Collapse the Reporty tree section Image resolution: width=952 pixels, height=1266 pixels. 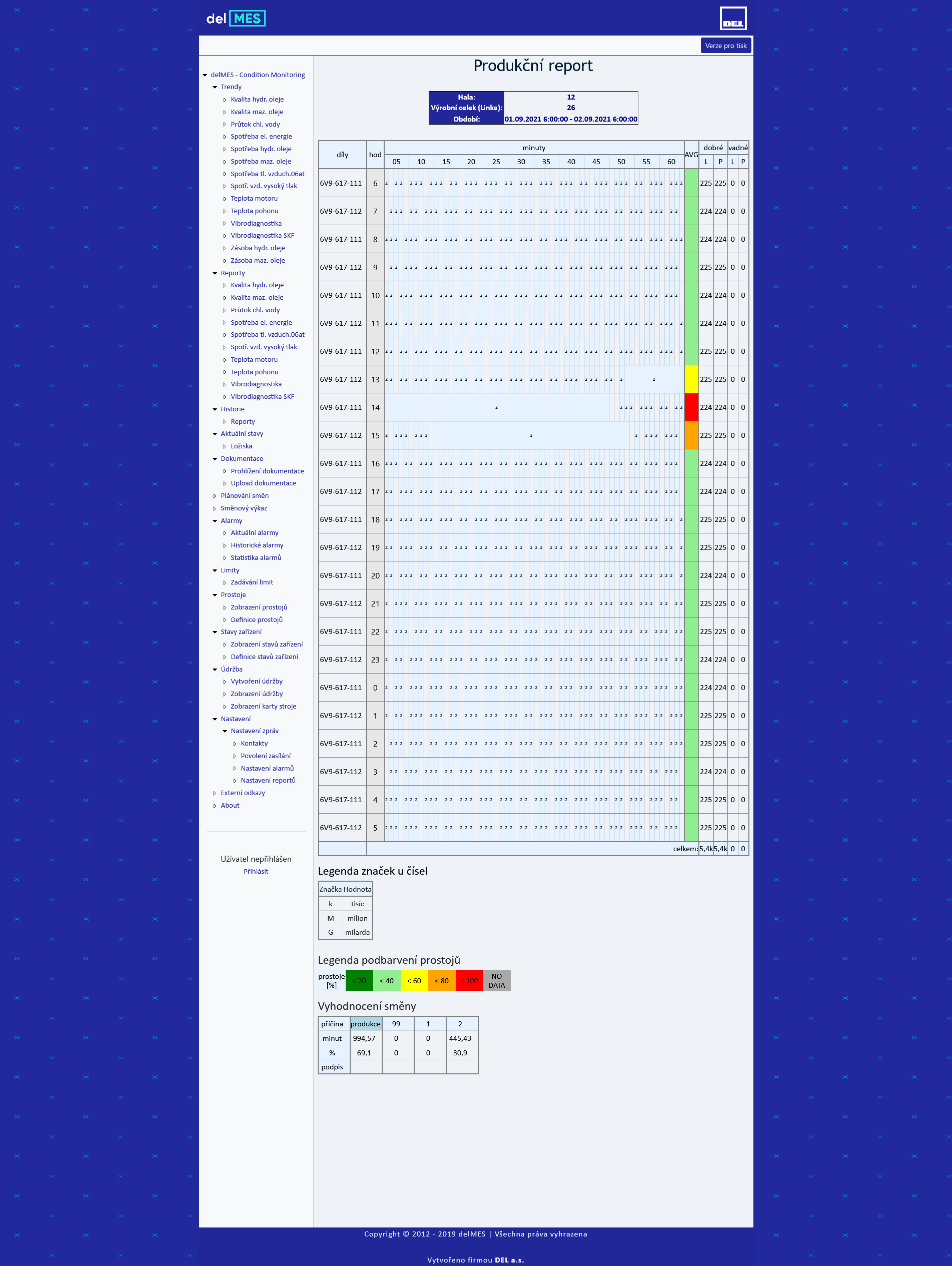(215, 273)
